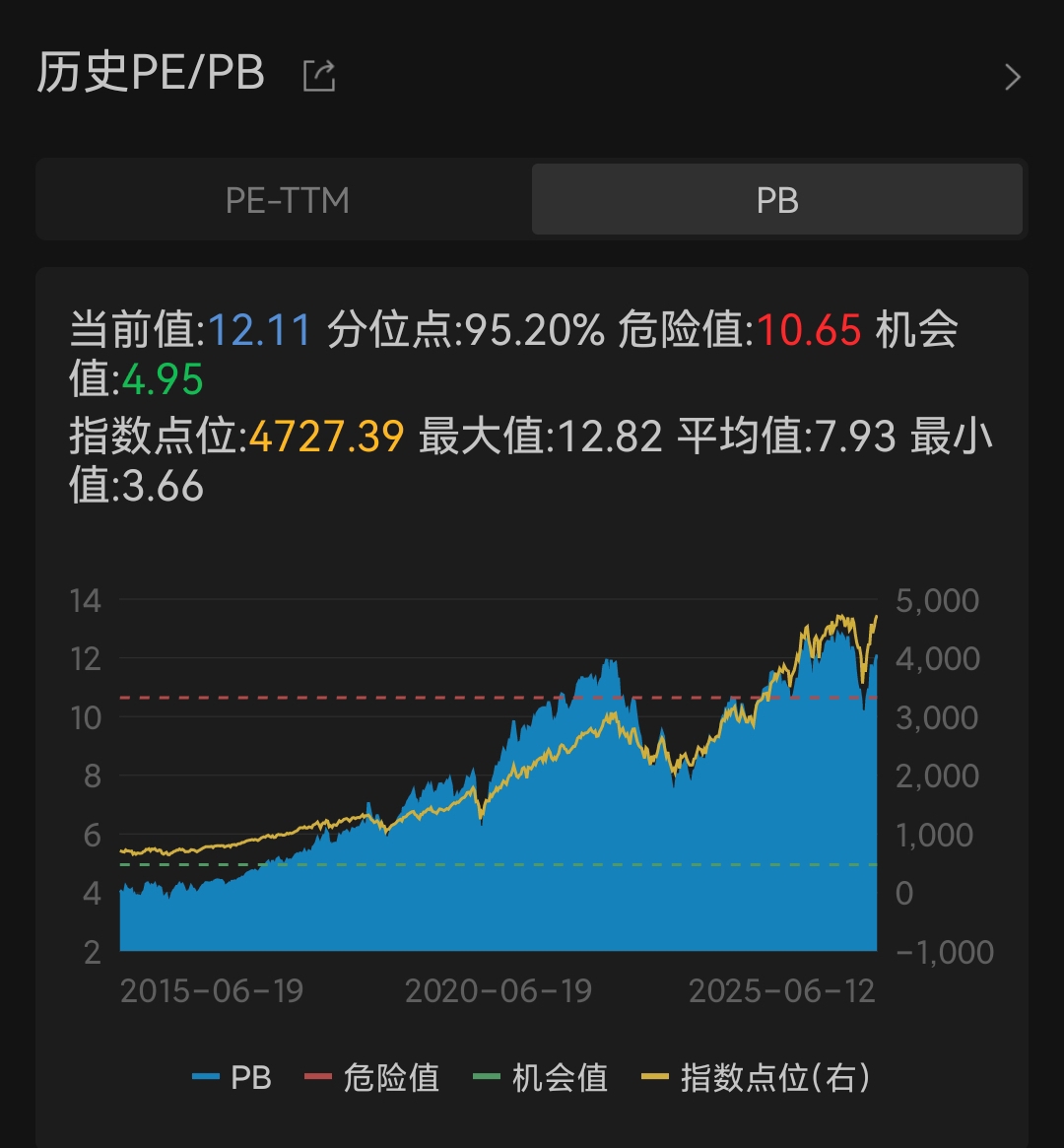Toggle the PB series in the legend

tap(232, 1078)
